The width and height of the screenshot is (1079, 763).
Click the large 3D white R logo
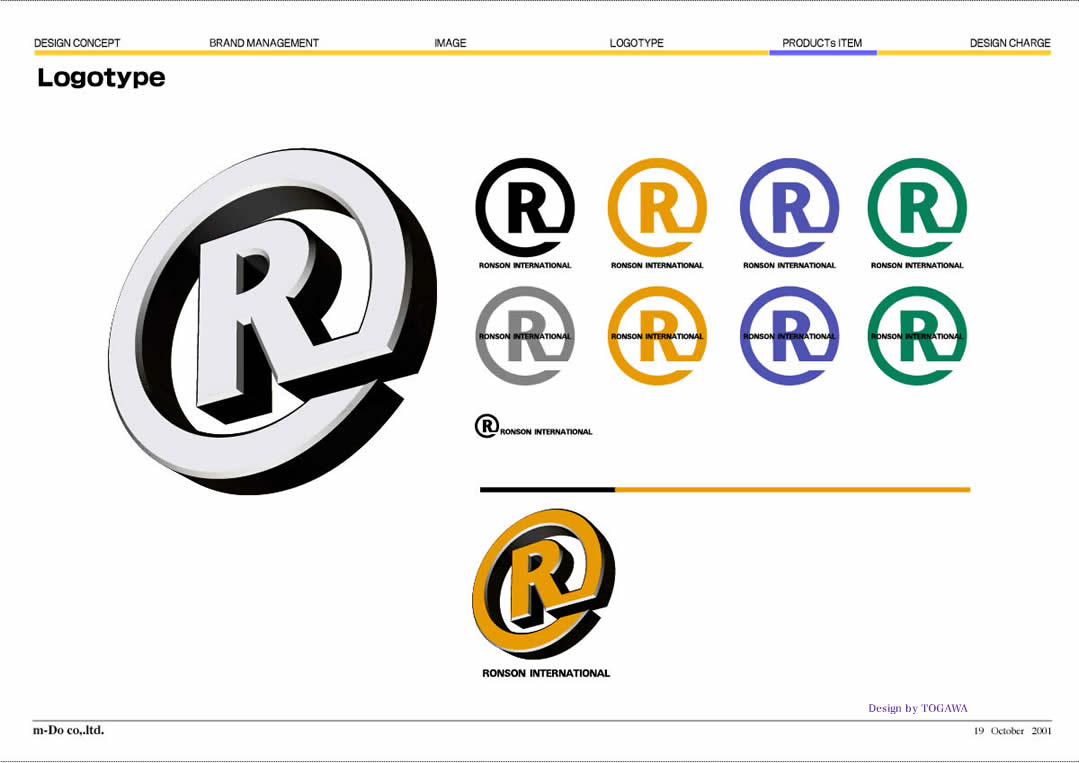272,318
